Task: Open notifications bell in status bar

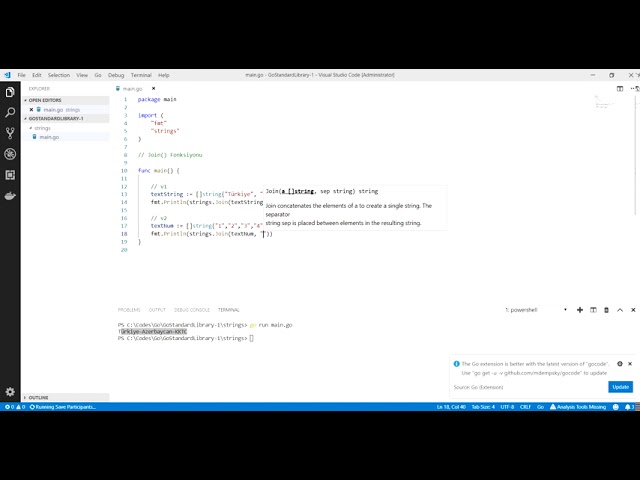Action: (629, 407)
